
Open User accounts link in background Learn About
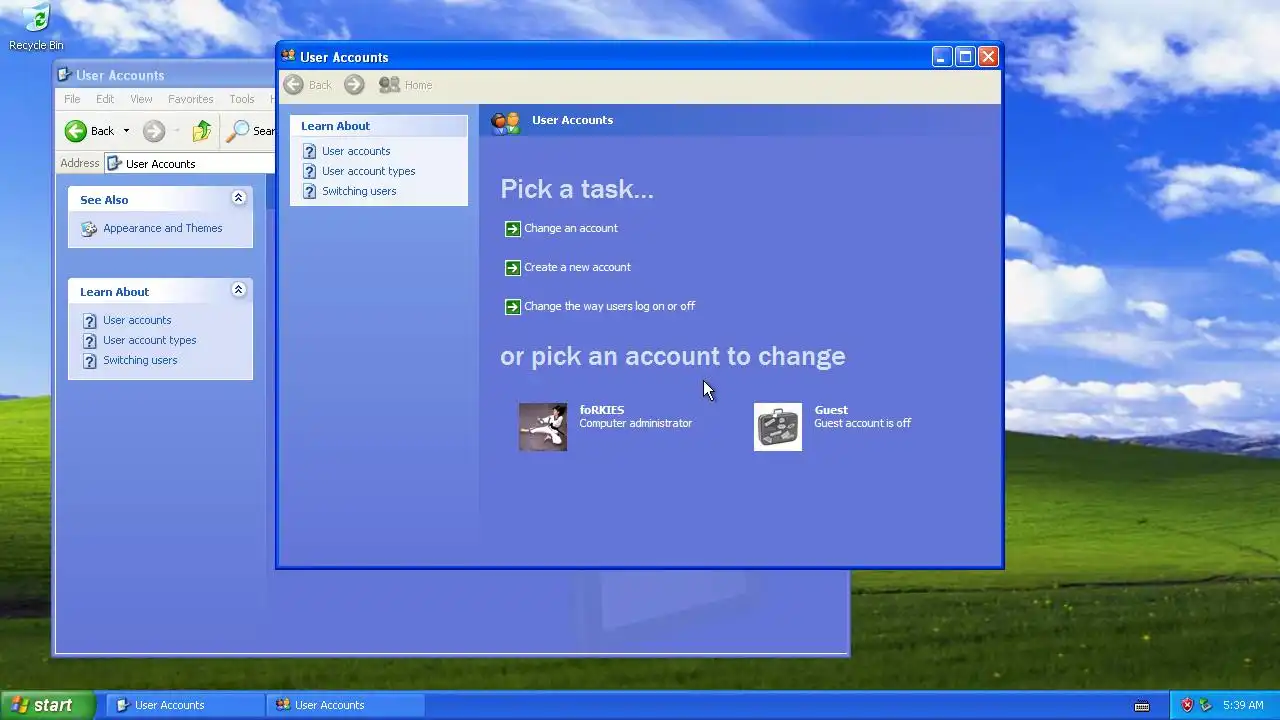coord(137,320)
